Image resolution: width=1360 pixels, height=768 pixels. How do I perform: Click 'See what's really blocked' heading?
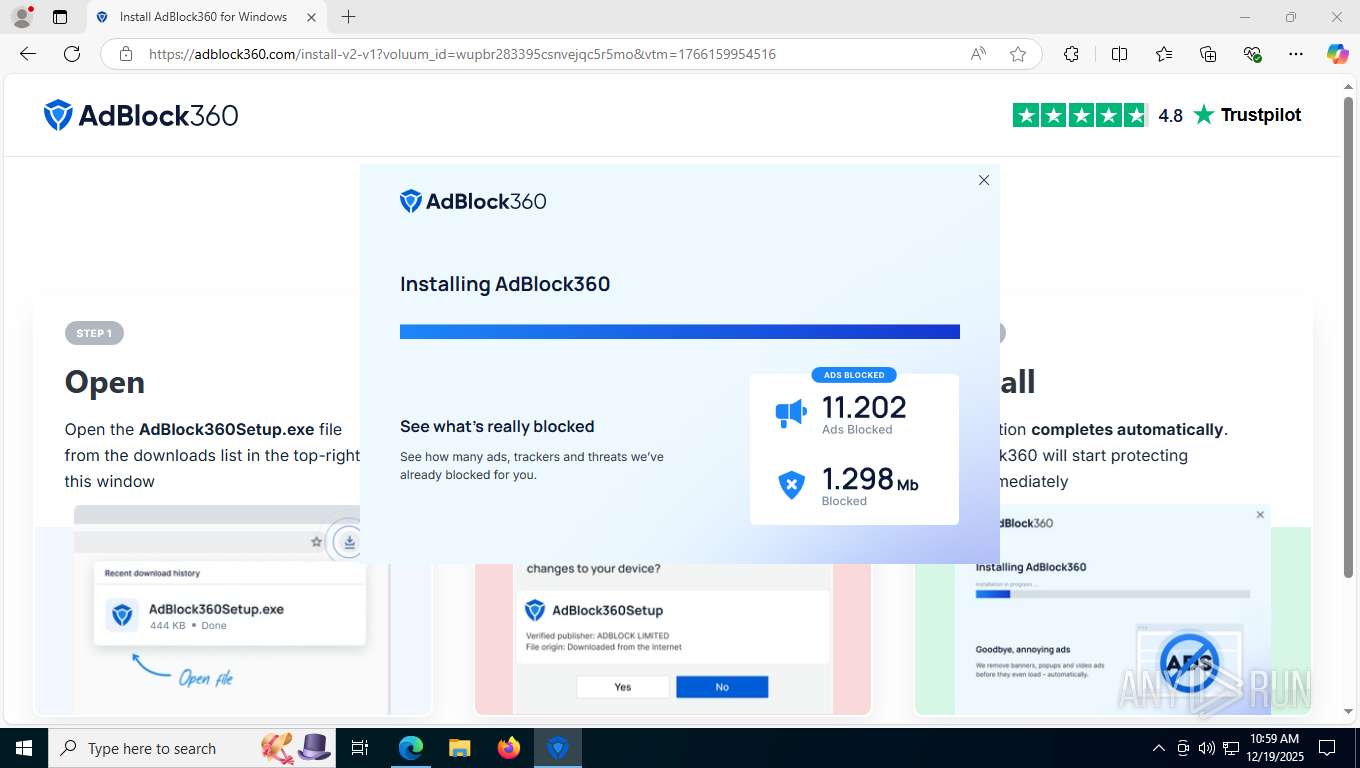[x=497, y=426]
